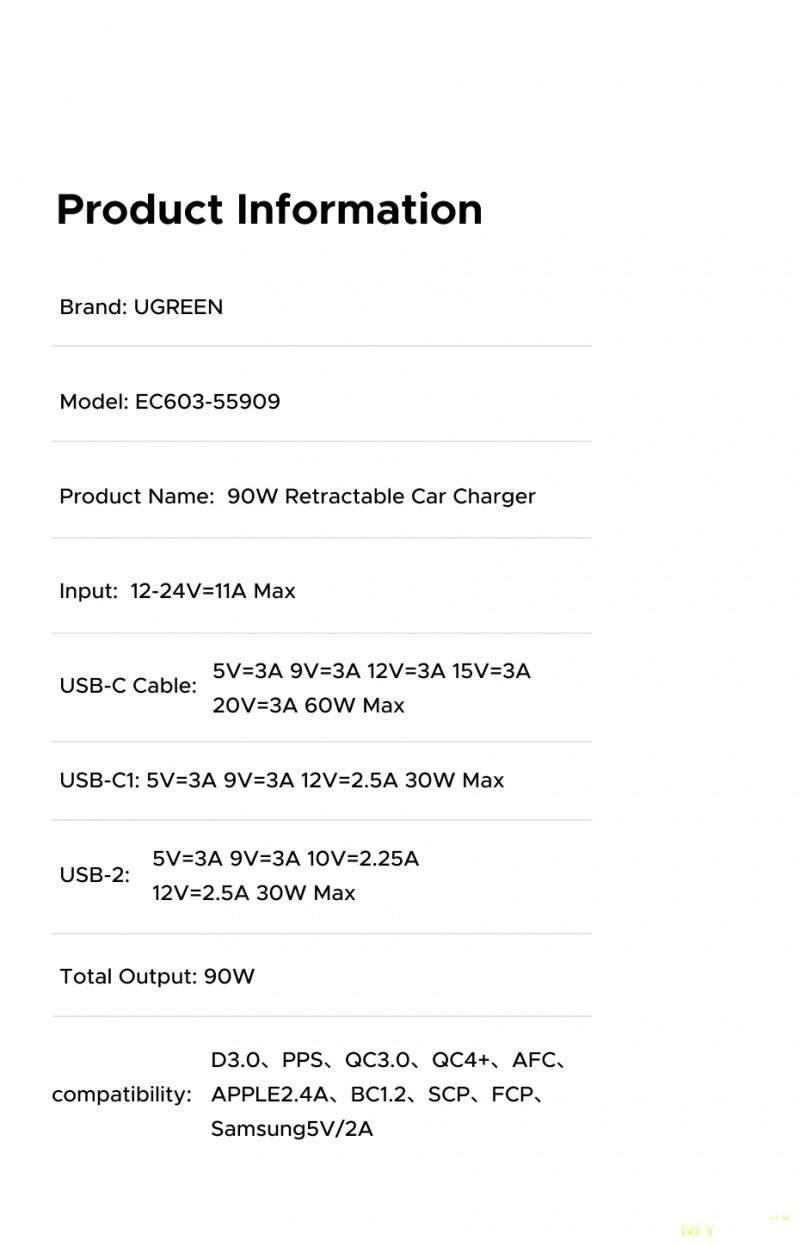Click the Product Name: label

136,496
